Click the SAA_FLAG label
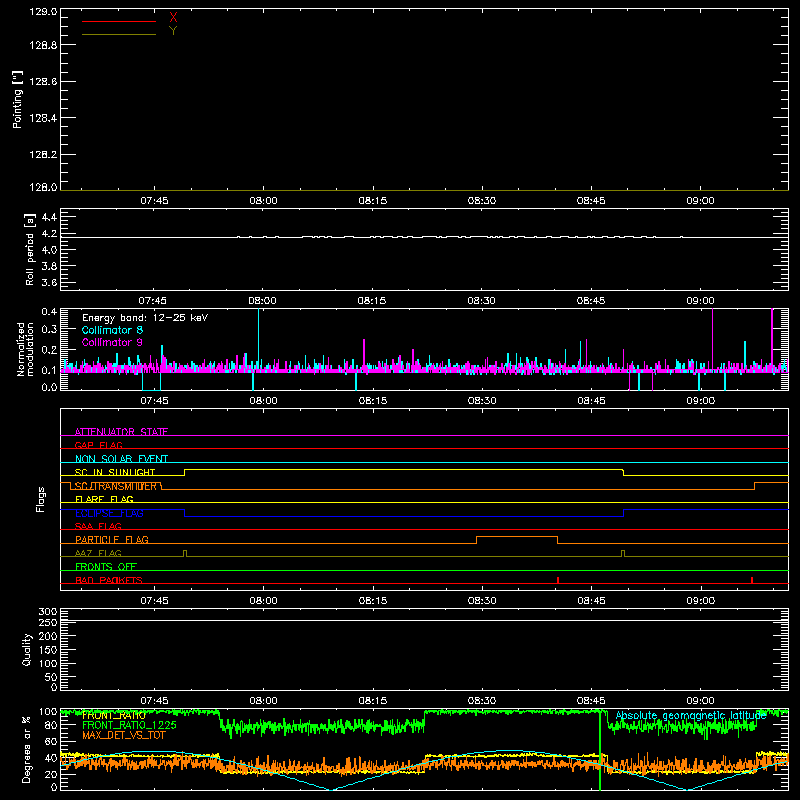This screenshot has width=800, height=800. pyautogui.click(x=98, y=526)
